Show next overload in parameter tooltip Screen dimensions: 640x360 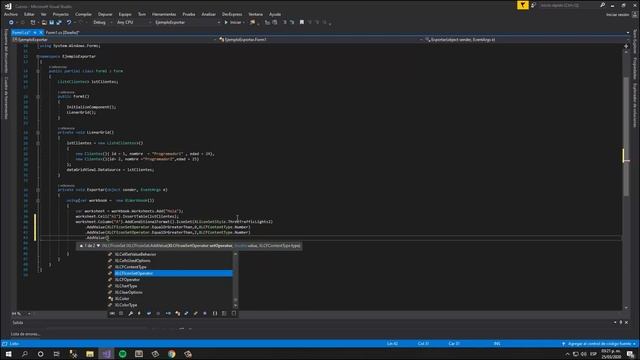pyautogui.click(x=98, y=246)
